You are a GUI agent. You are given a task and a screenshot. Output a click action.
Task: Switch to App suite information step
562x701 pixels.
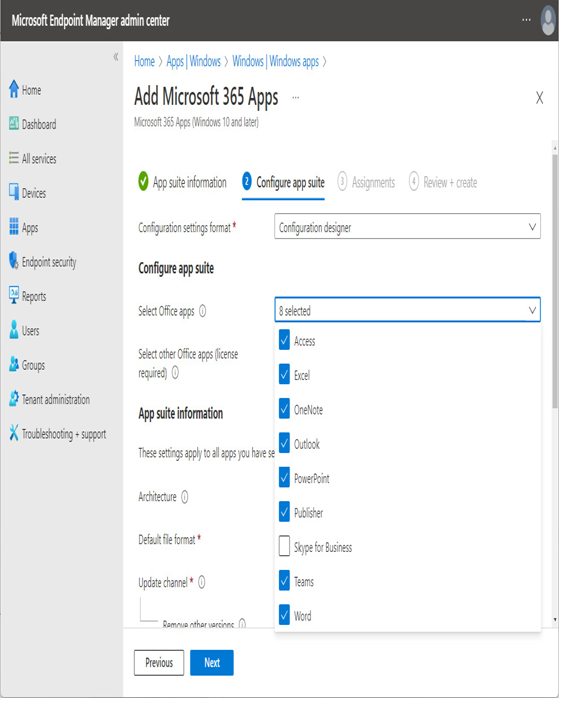pyautogui.click(x=183, y=182)
